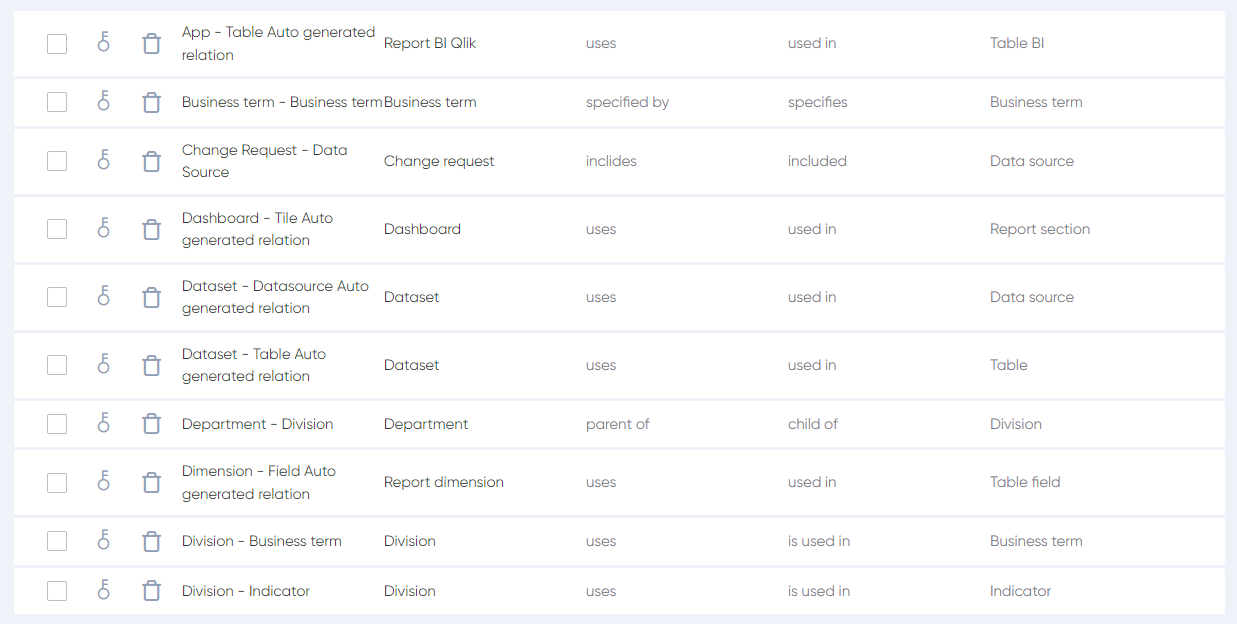Delete the Dataset - Table Auto generated relation
Image resolution: width=1237 pixels, height=624 pixels.
click(151, 365)
